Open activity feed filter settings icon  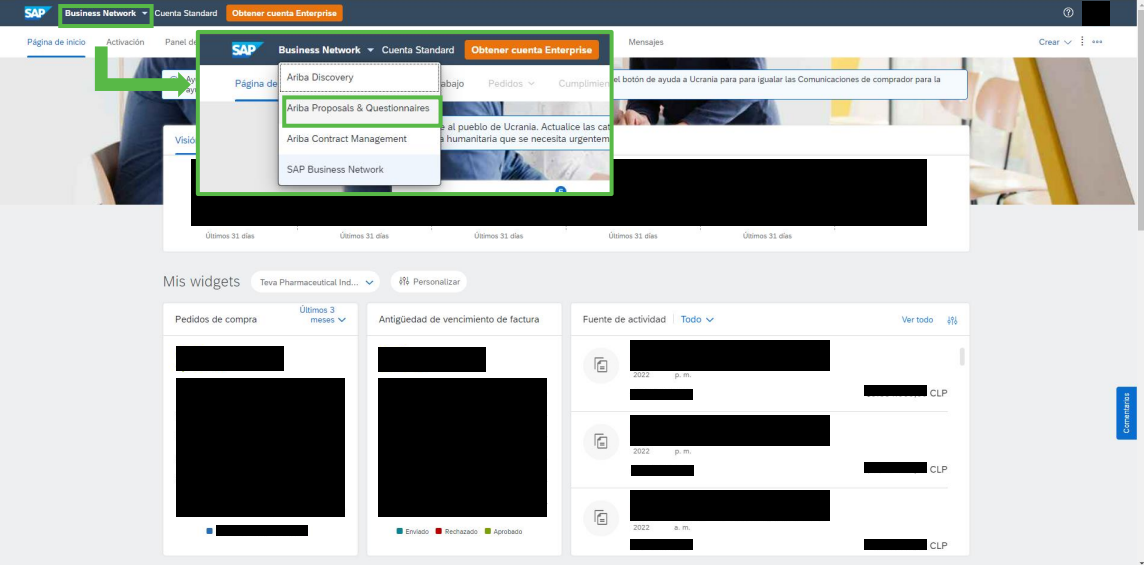[951, 320]
